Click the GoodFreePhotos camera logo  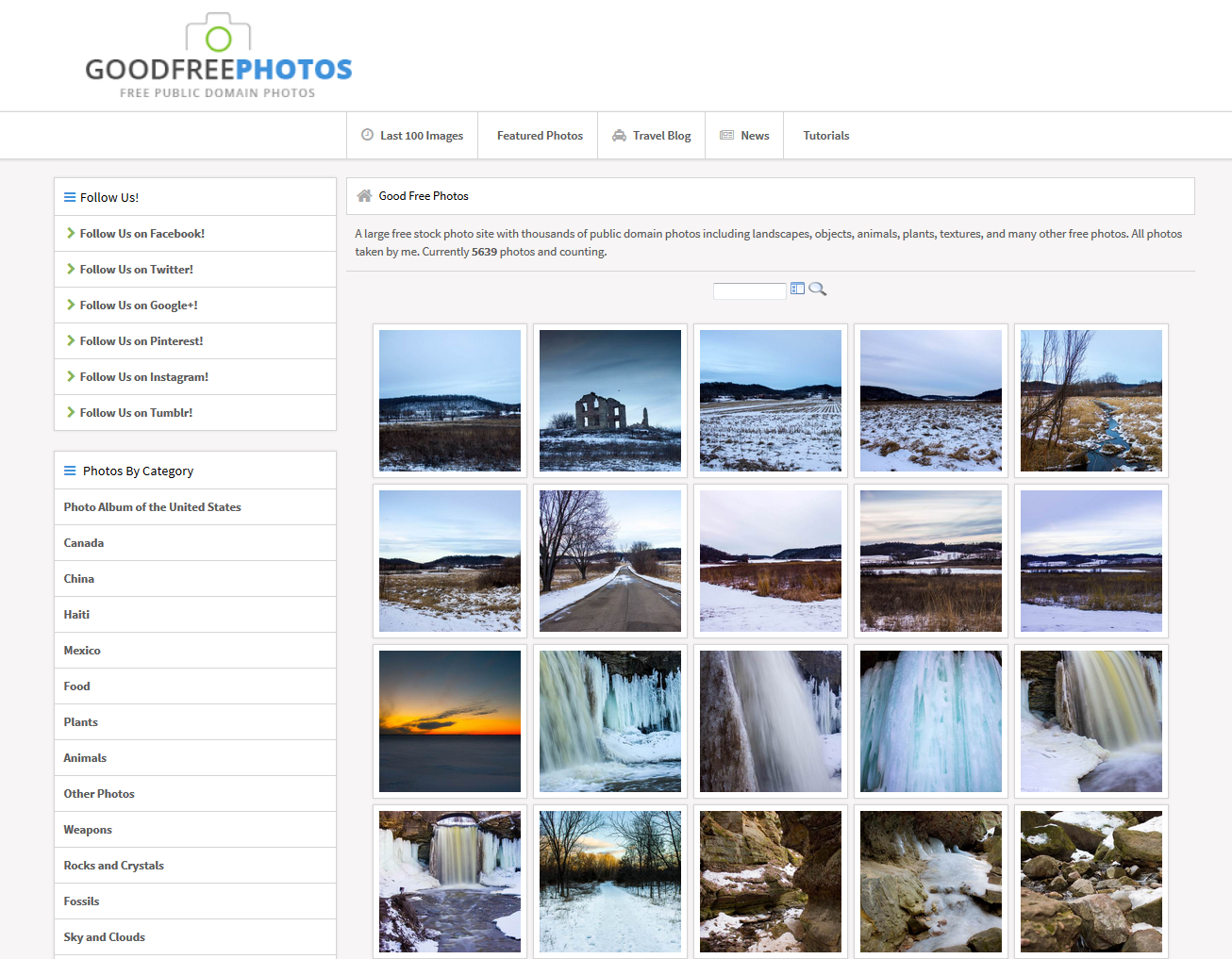(x=218, y=56)
